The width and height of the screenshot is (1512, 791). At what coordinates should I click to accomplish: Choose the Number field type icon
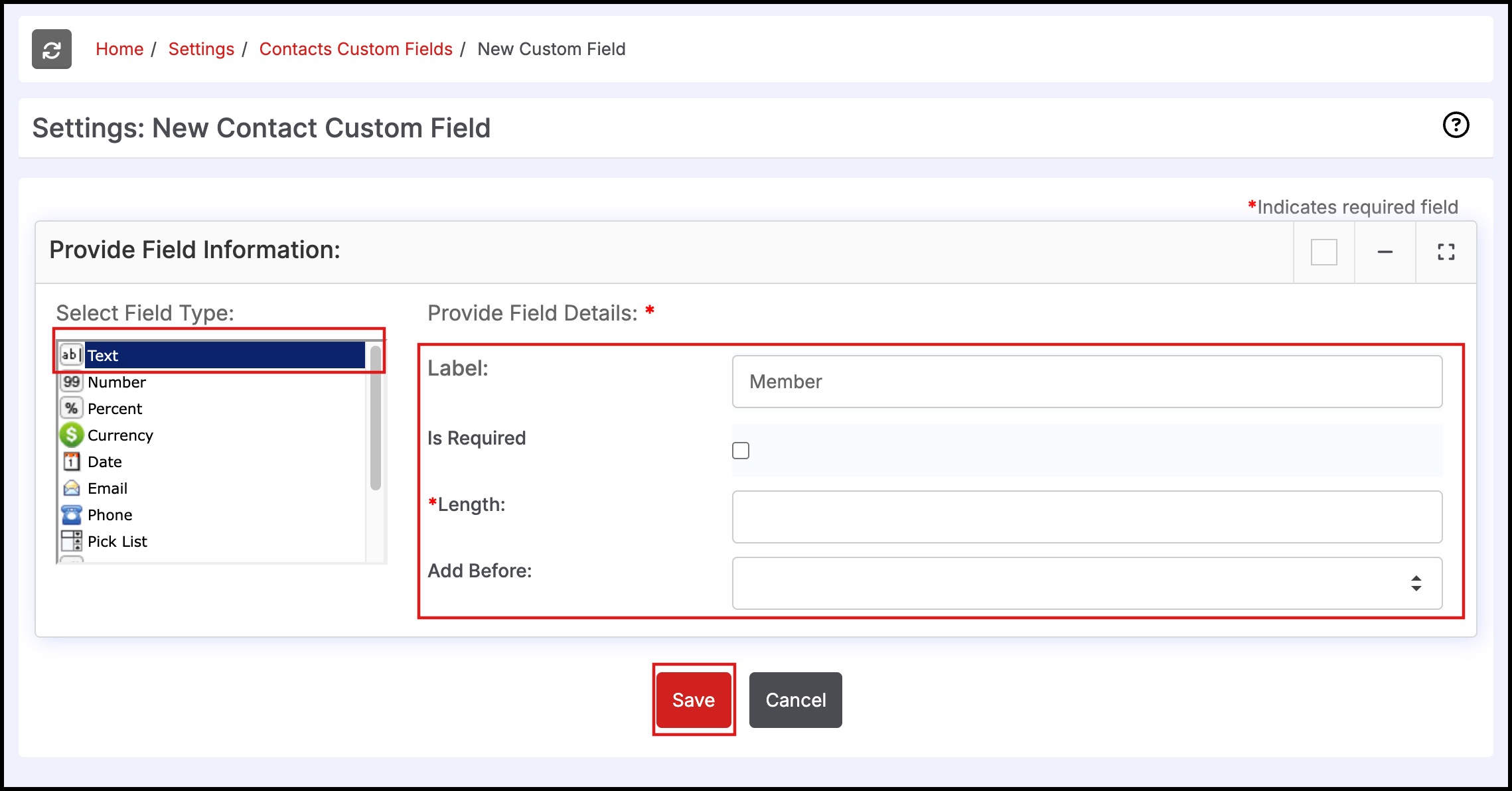point(71,382)
